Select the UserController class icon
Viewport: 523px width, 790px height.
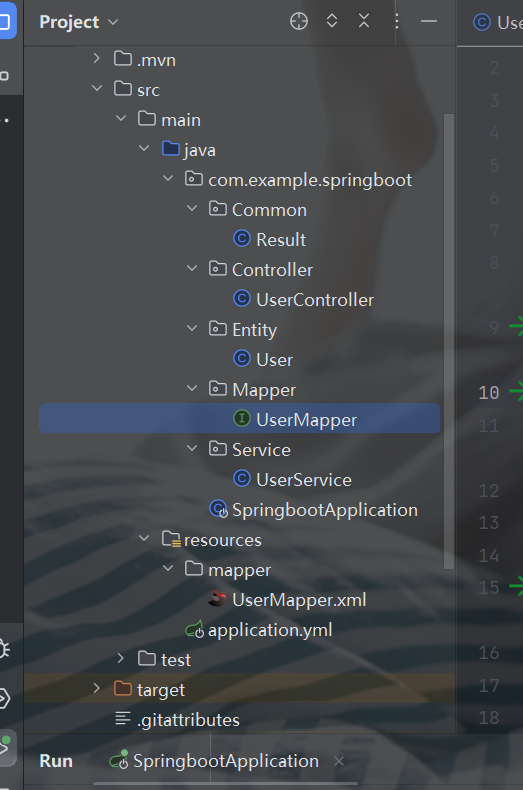pos(242,299)
